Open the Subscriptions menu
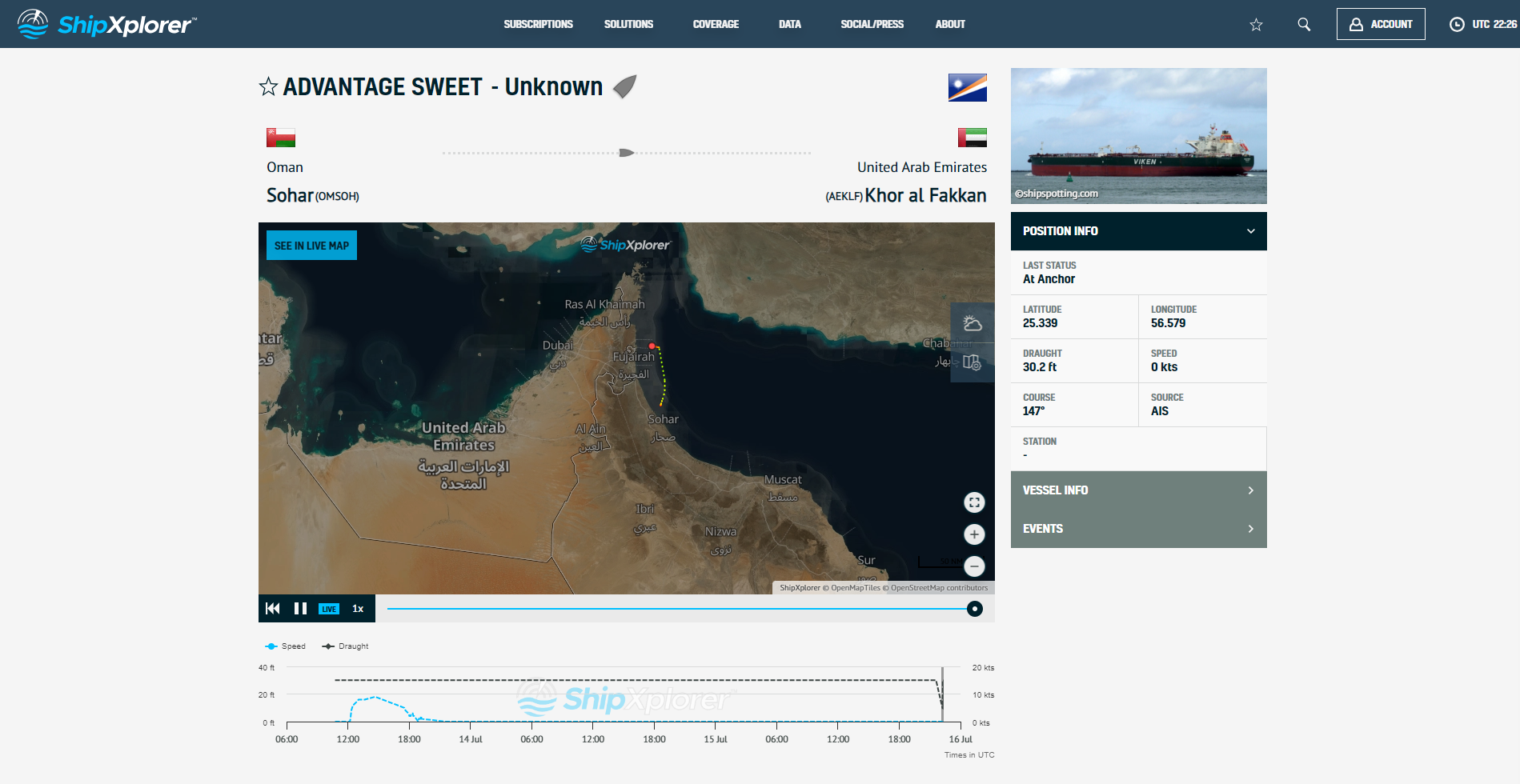This screenshot has height=784, width=1520. [x=538, y=24]
